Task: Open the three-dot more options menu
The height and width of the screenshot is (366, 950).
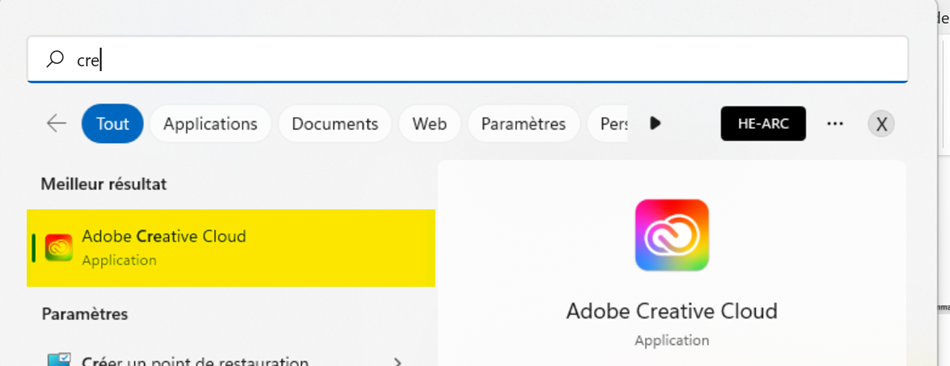Action: [835, 124]
